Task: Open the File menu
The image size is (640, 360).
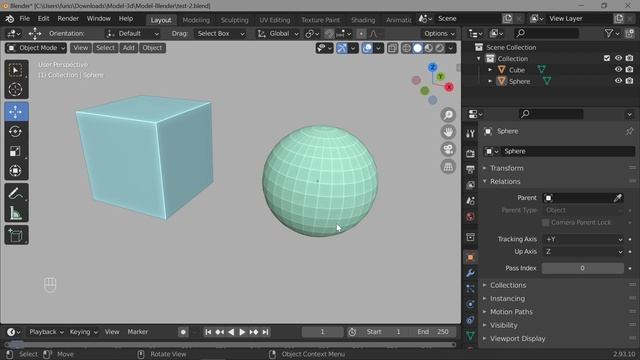Action: 24,19
